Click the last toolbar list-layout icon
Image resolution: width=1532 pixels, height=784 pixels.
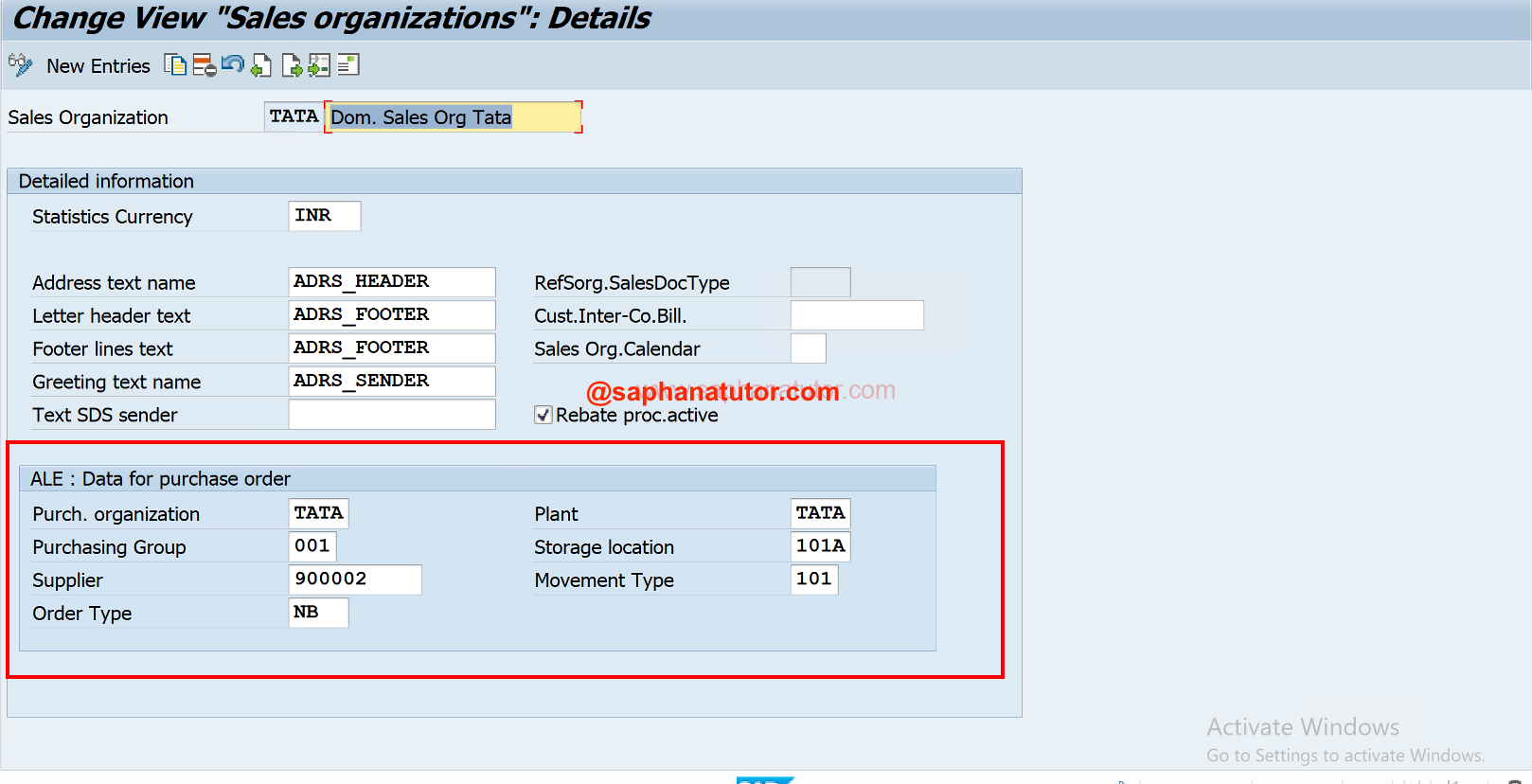[x=348, y=64]
